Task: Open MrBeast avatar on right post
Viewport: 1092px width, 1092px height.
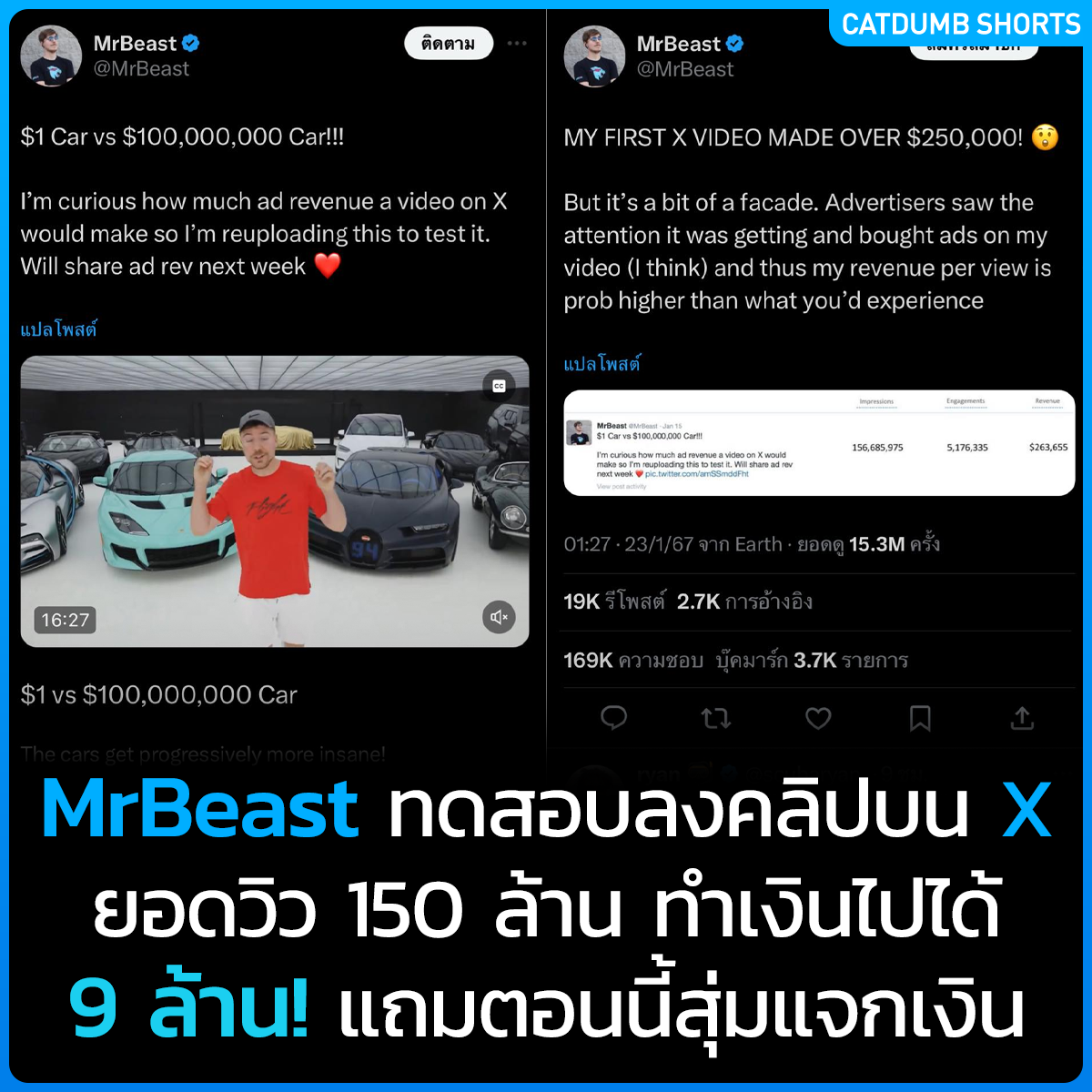Action: (x=594, y=56)
